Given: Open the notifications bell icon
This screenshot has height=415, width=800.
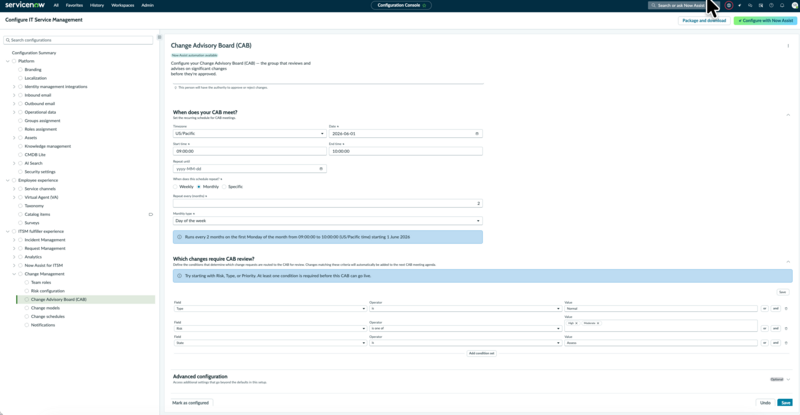Looking at the screenshot, I should (x=782, y=5).
